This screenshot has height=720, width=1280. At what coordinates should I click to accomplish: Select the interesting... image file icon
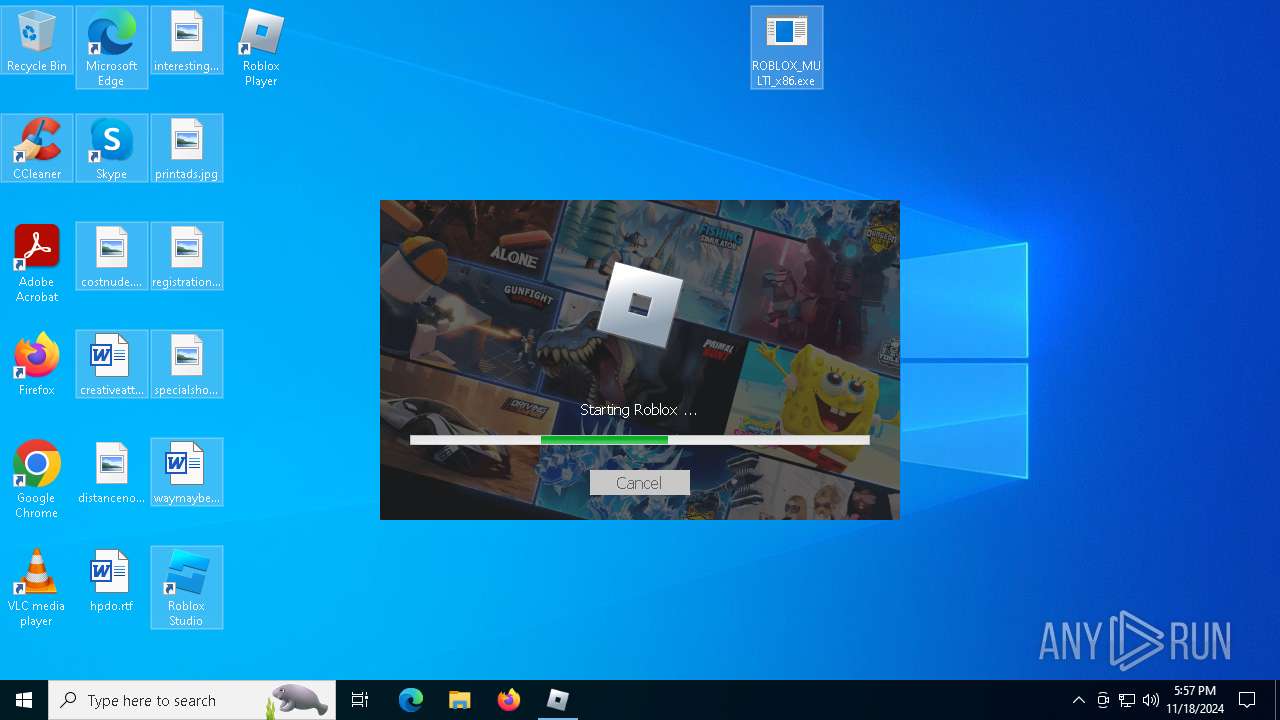[187, 41]
